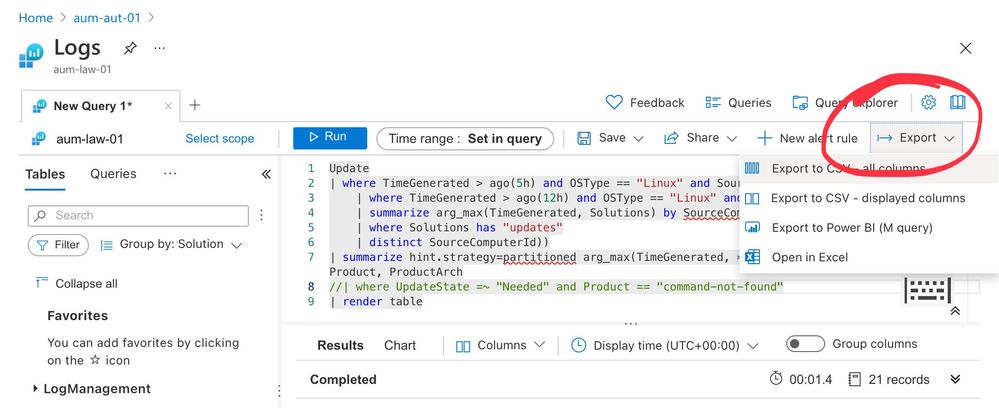This screenshot has height=408, width=999.
Task: Open the Columns dropdown
Action: tap(501, 346)
